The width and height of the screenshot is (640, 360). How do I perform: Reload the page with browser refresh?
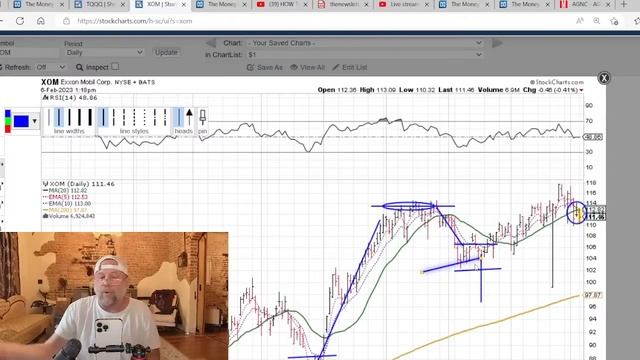pyautogui.click(x=20, y=21)
